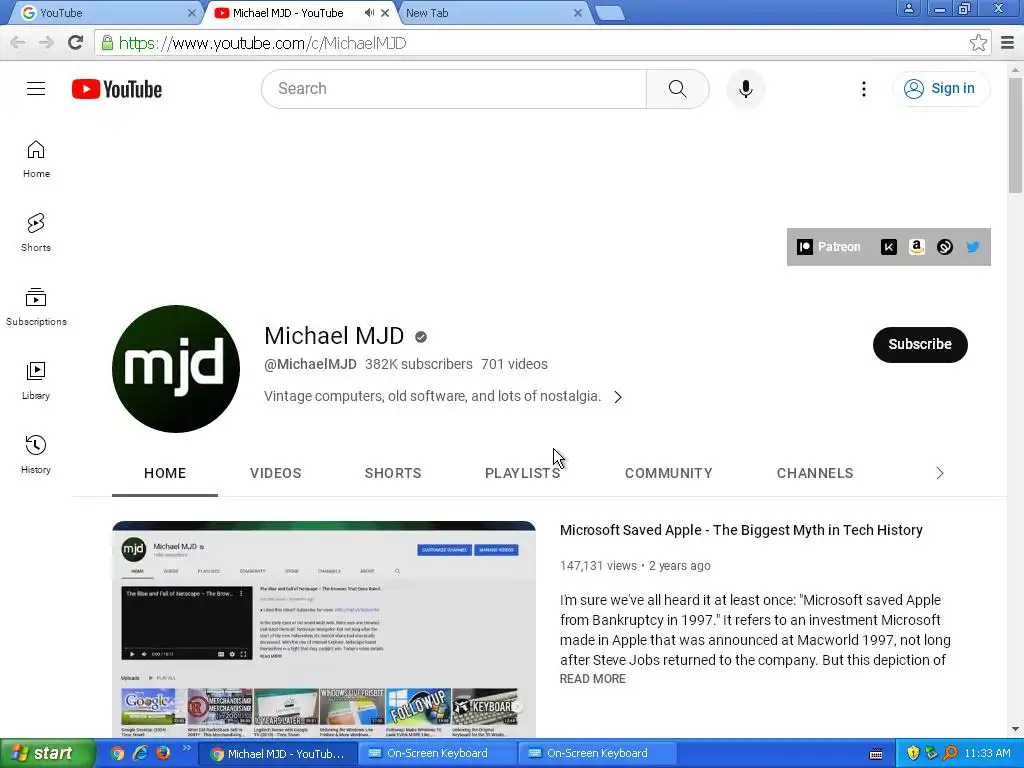The height and width of the screenshot is (768, 1024).
Task: Click the circular slash banner link icon
Action: click(x=944, y=247)
